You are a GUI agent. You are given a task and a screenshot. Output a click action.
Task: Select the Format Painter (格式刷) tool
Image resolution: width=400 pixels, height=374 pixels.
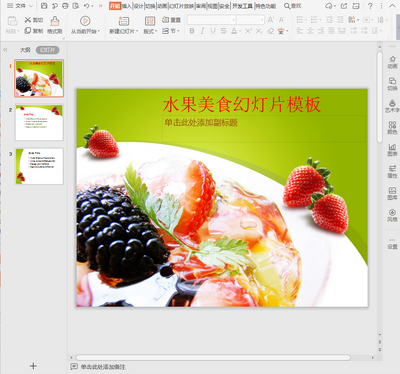pos(55,25)
